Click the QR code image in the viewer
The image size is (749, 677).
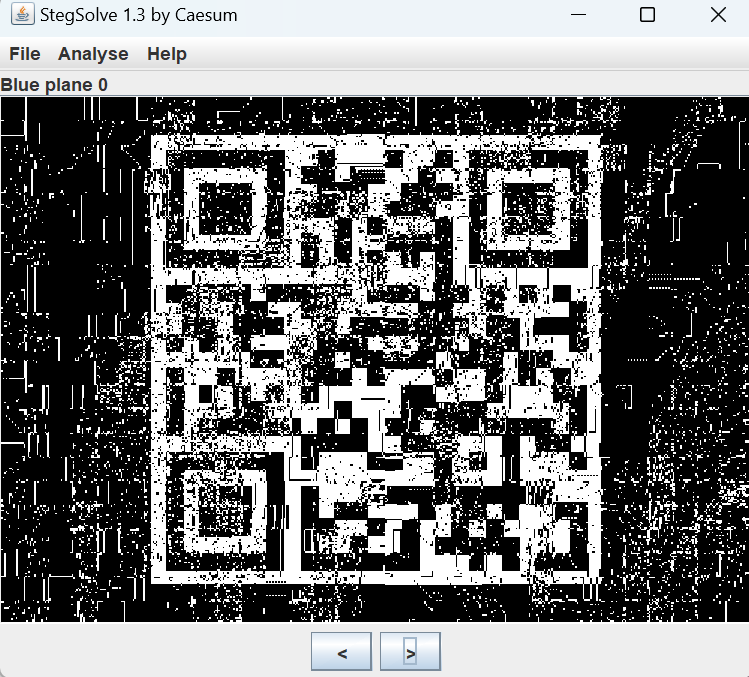point(376,359)
